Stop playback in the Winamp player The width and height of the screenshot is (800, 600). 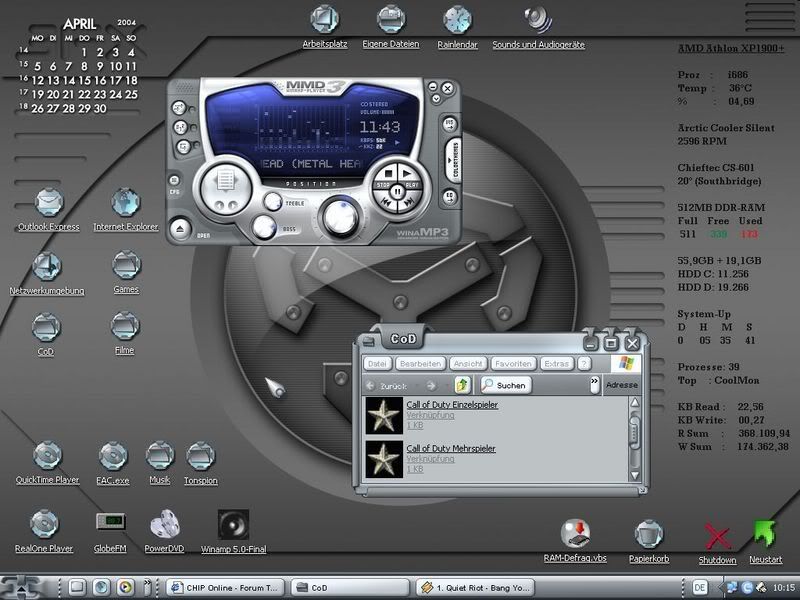point(388,175)
